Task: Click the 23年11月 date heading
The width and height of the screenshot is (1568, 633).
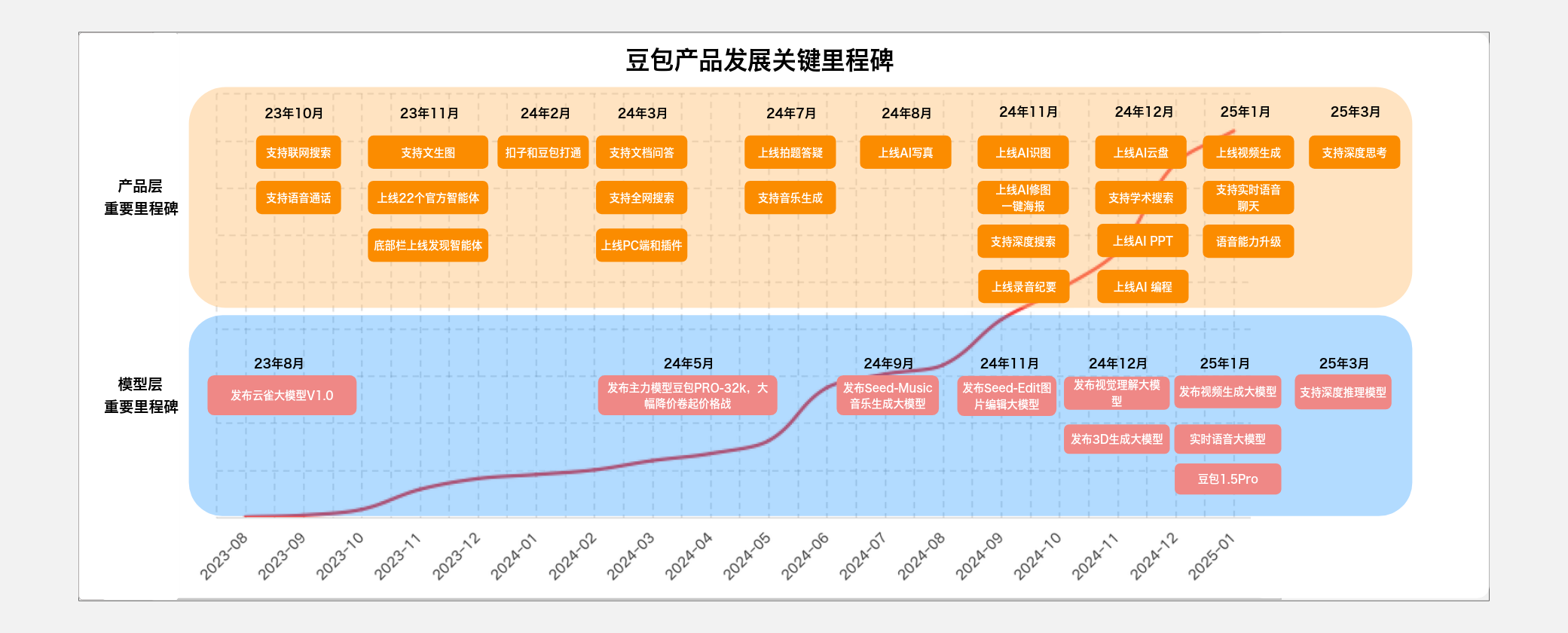Action: coord(429,113)
